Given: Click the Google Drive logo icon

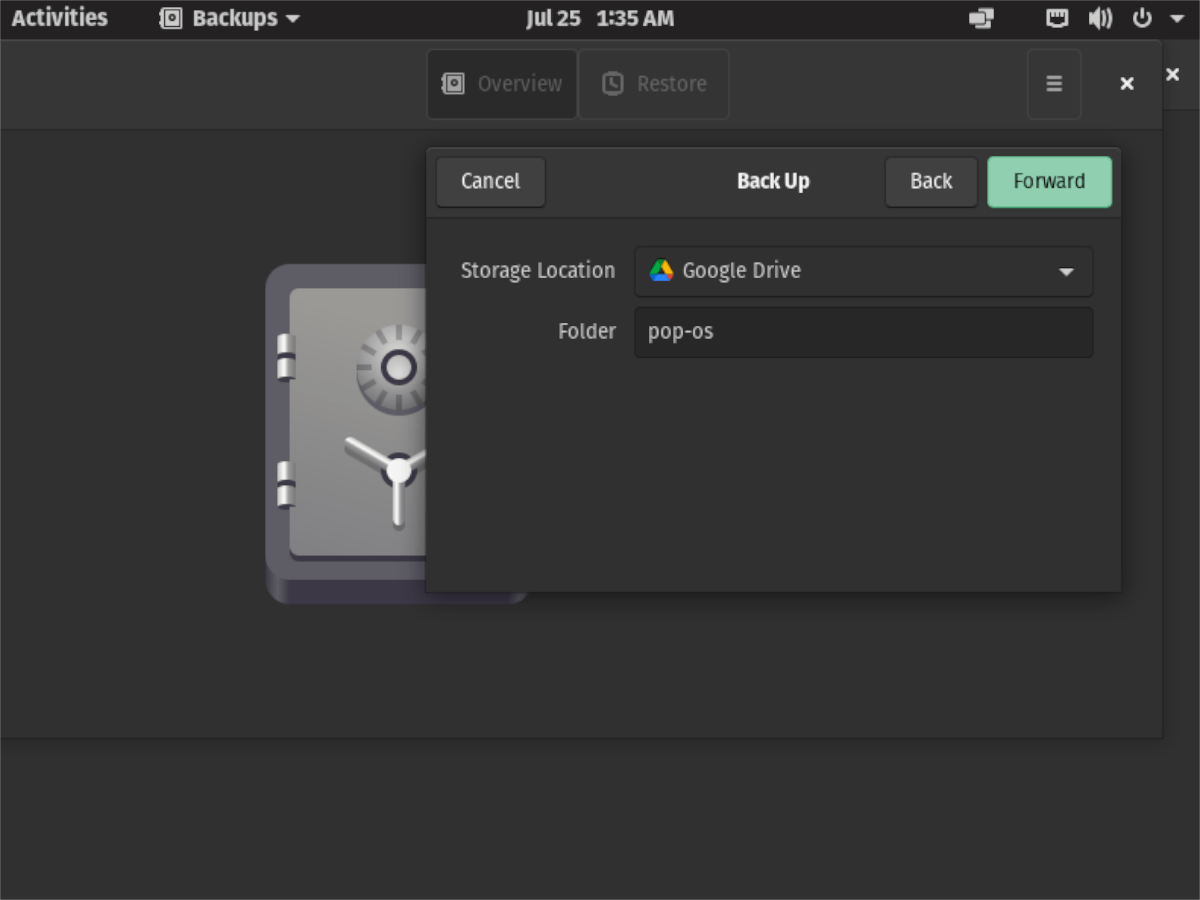Looking at the screenshot, I should point(661,271).
